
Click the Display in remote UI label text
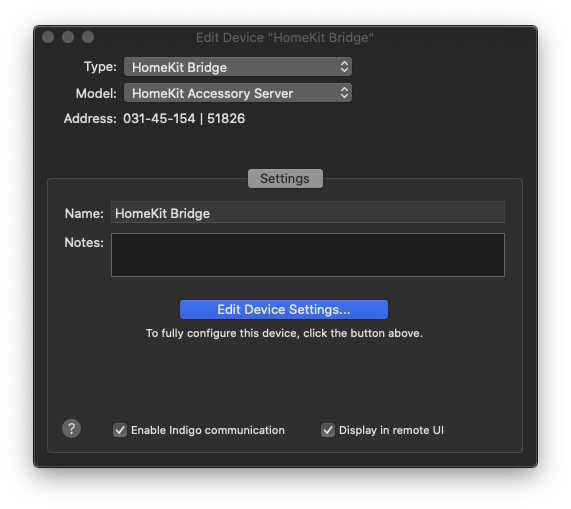[x=391, y=430]
